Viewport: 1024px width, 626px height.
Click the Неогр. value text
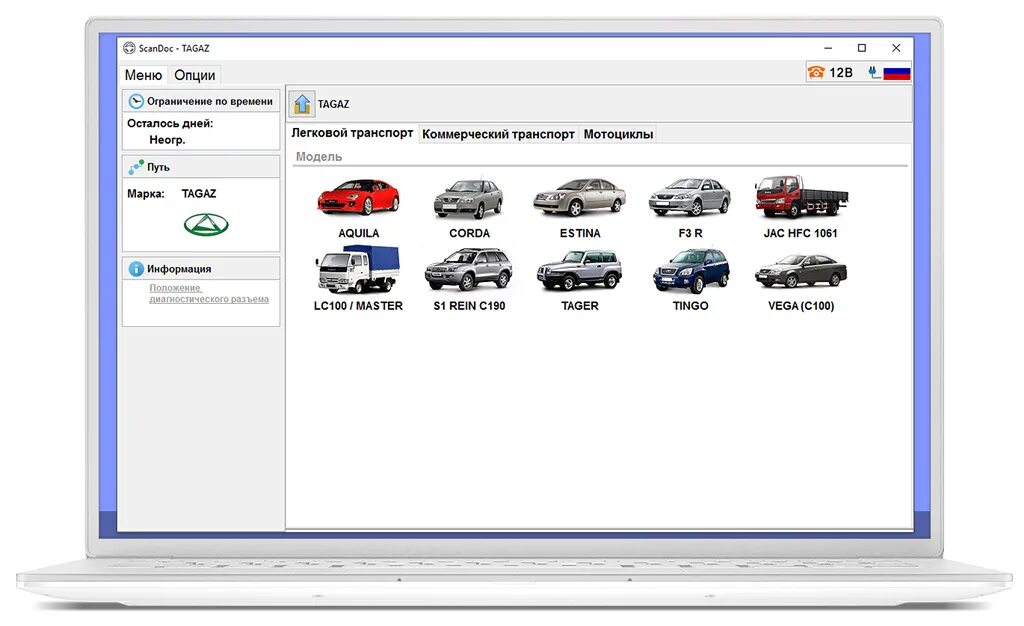[x=167, y=140]
